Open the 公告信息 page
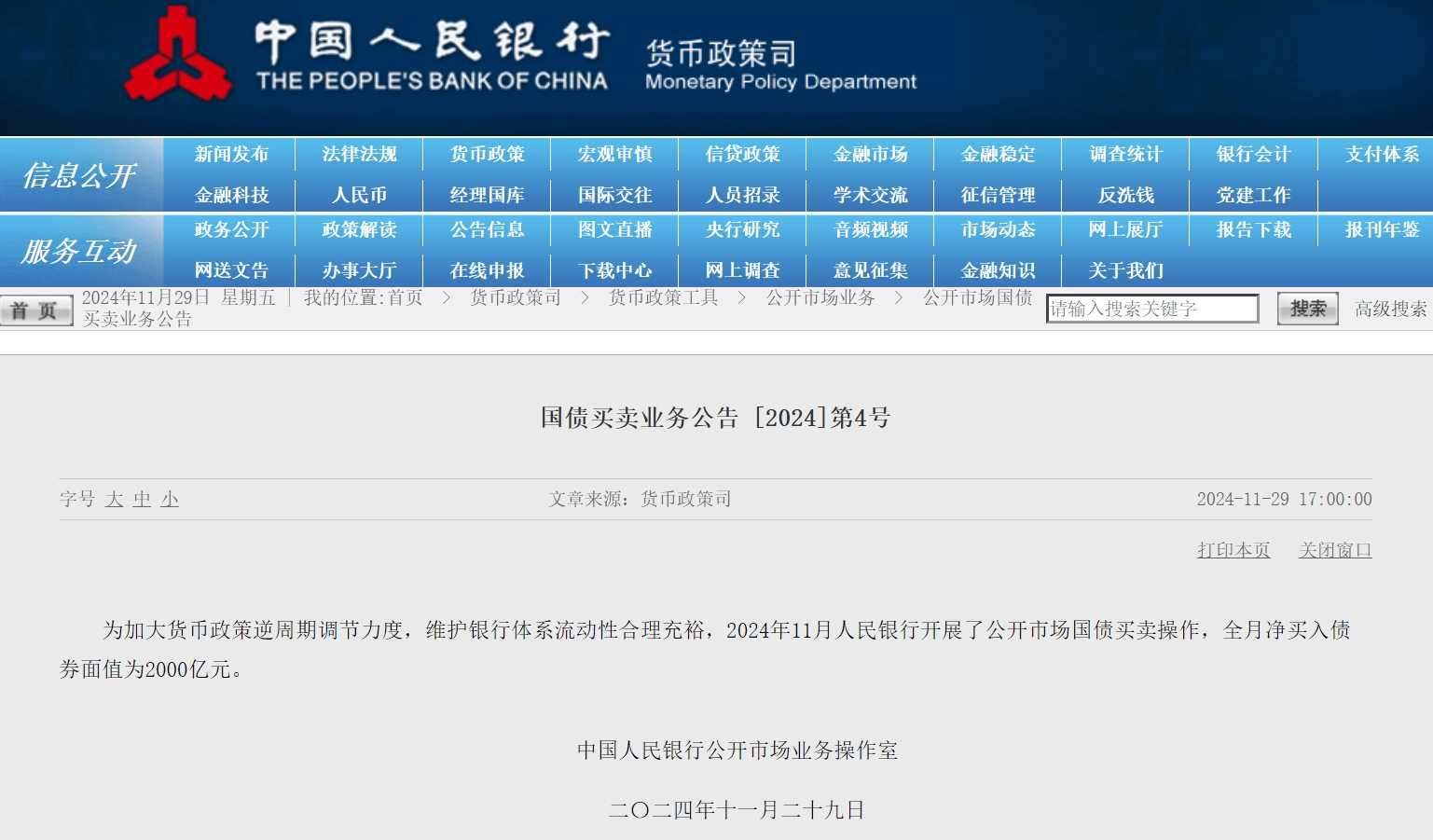The image size is (1433, 840). (x=487, y=230)
